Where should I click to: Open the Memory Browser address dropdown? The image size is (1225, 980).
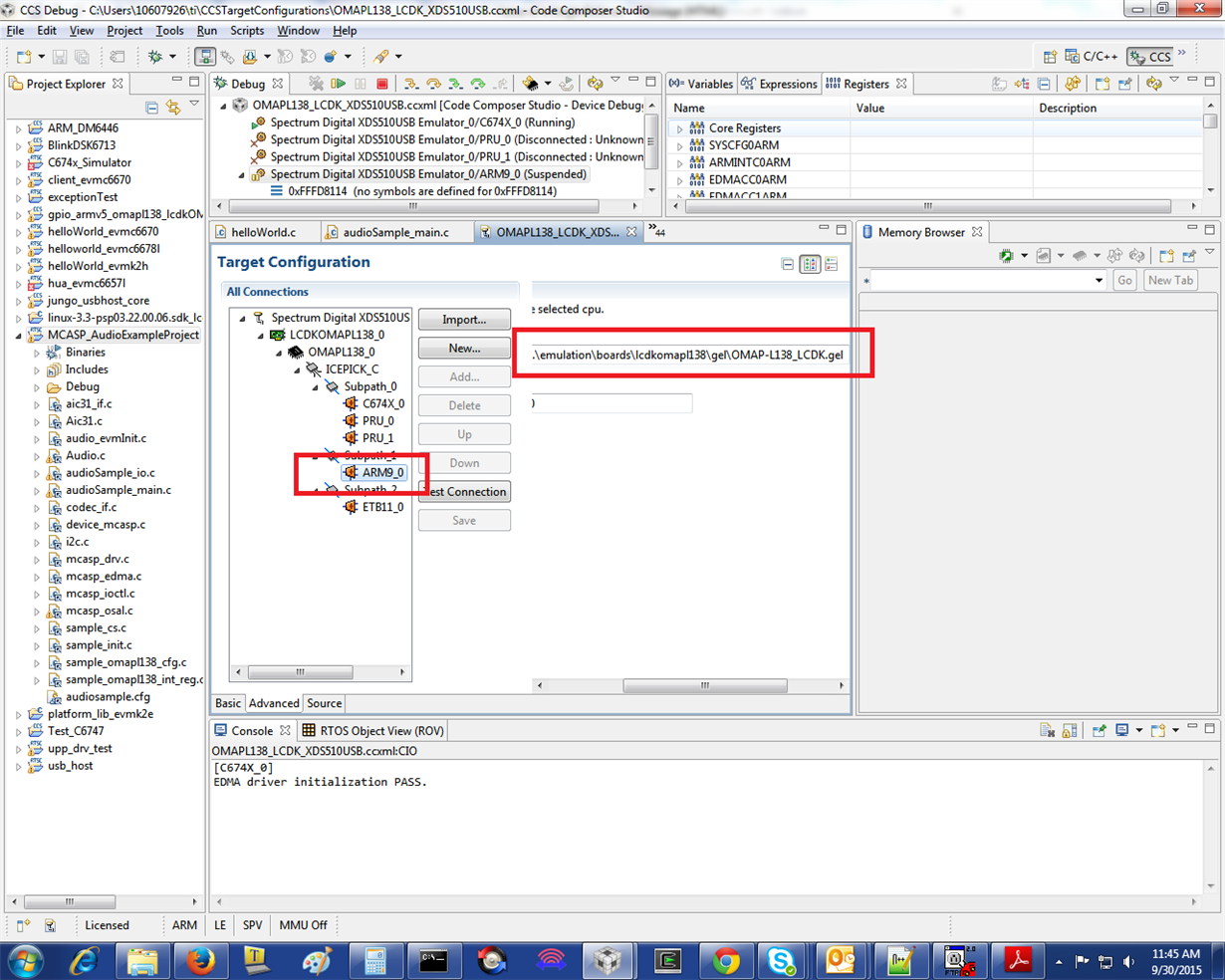(1099, 281)
